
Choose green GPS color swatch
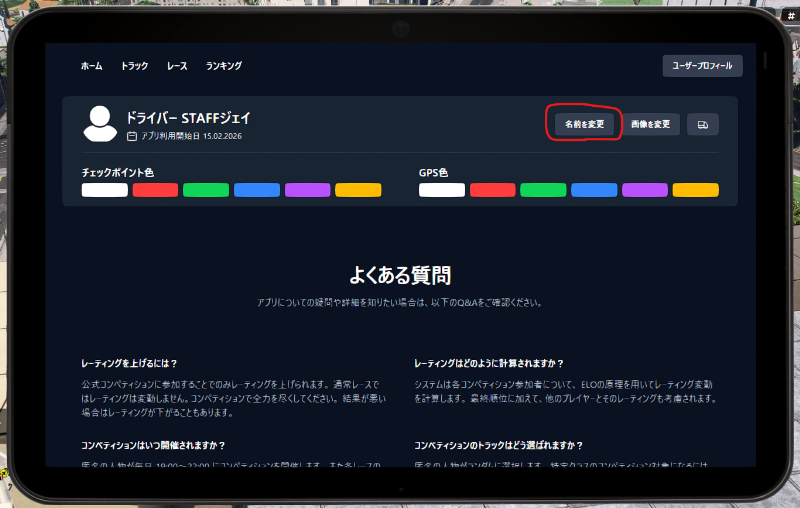click(543, 190)
